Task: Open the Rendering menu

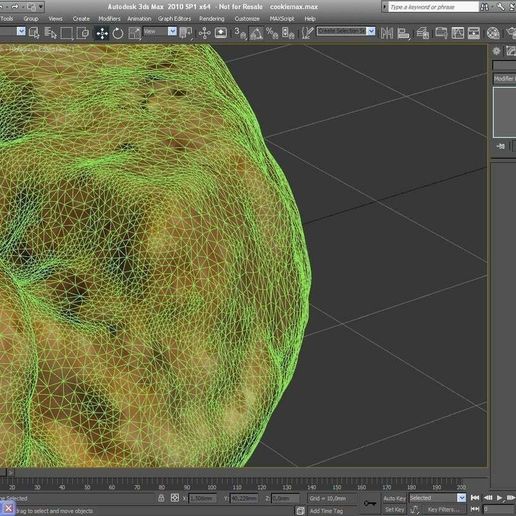Action: coord(212,19)
